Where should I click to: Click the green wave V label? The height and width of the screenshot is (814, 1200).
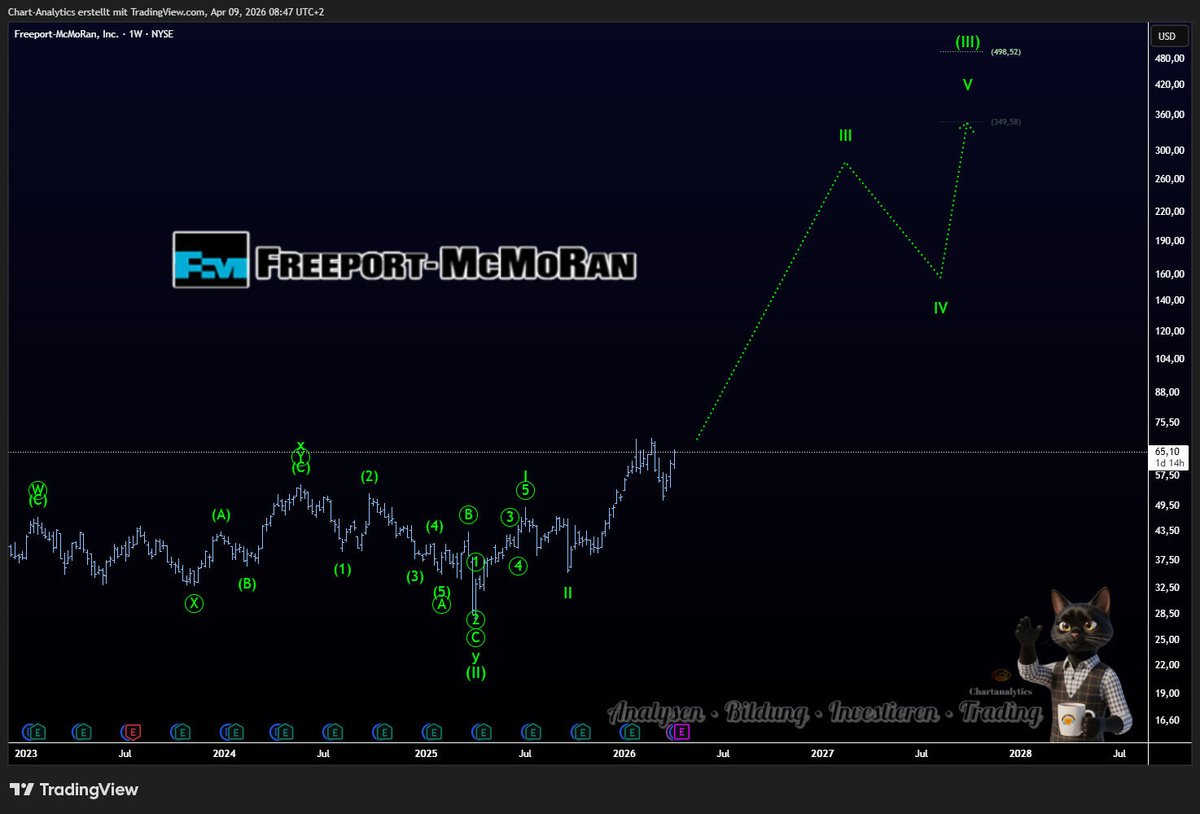pyautogui.click(x=968, y=85)
